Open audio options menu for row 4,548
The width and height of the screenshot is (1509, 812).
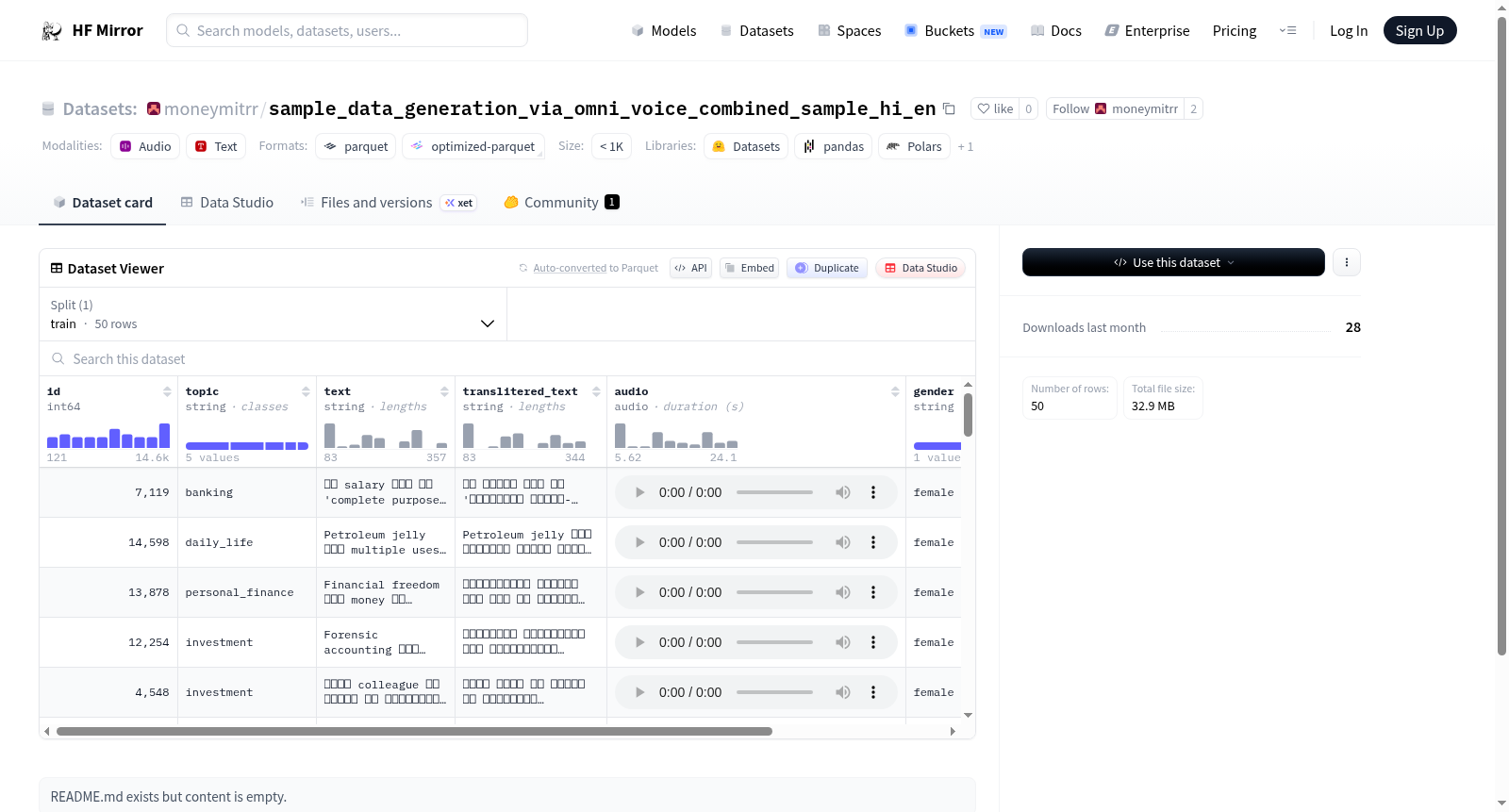point(873,692)
